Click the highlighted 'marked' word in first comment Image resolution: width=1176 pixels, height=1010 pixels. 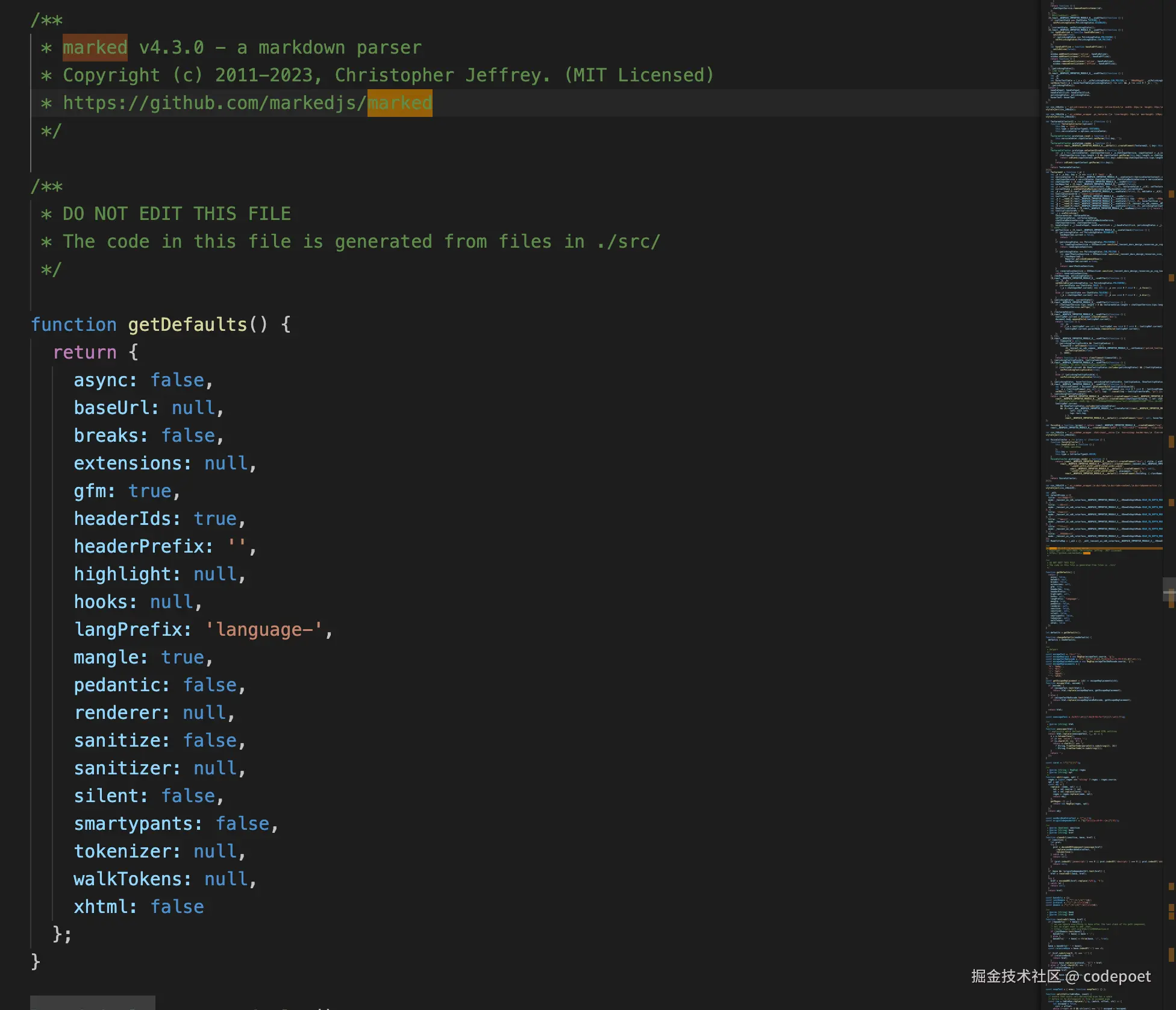tap(95, 48)
